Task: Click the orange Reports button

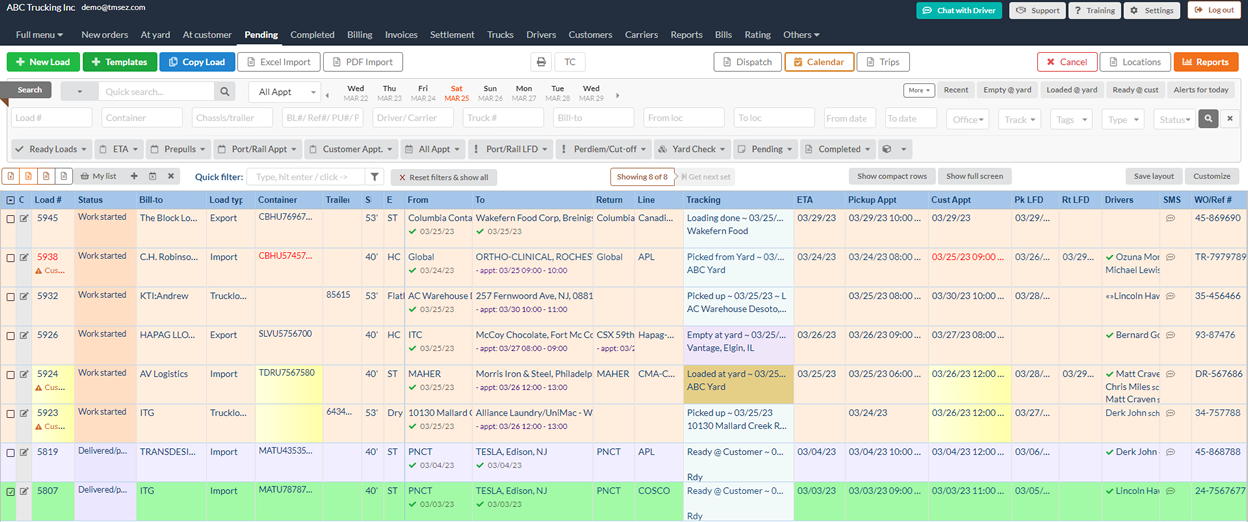Action: point(1206,62)
